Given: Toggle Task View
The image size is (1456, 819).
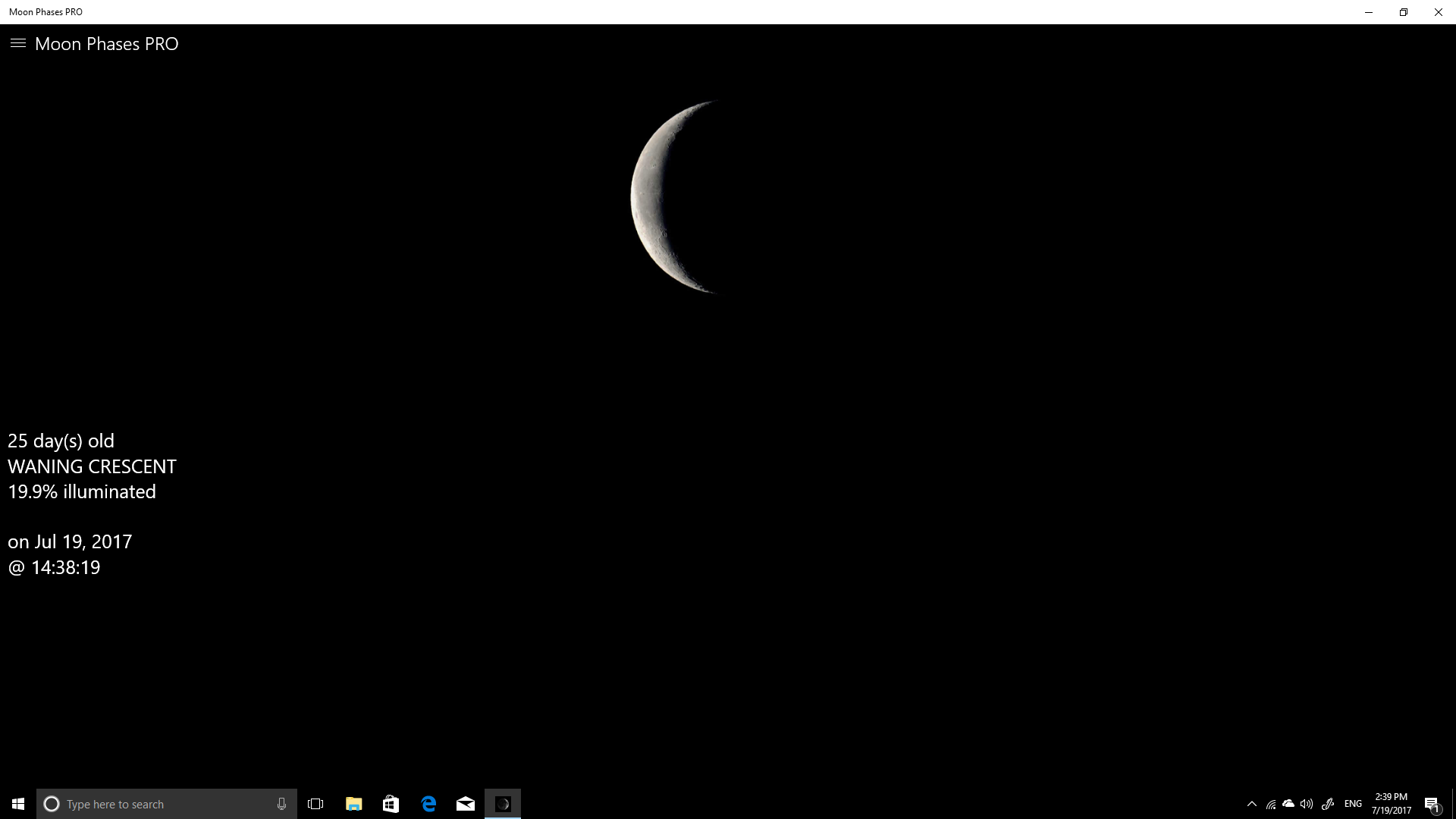Looking at the screenshot, I should pyautogui.click(x=315, y=803).
